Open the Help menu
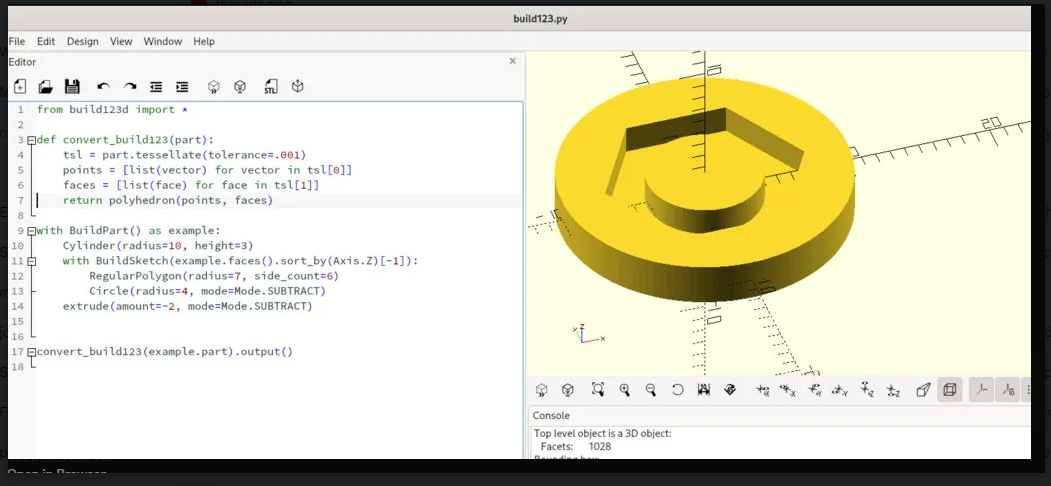 tap(204, 41)
